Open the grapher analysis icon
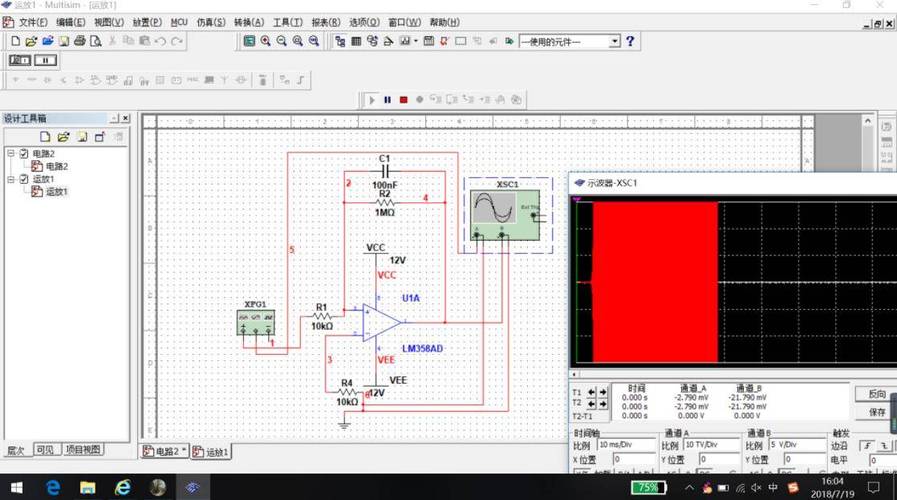Viewport: 897px width, 500px height. [x=405, y=41]
